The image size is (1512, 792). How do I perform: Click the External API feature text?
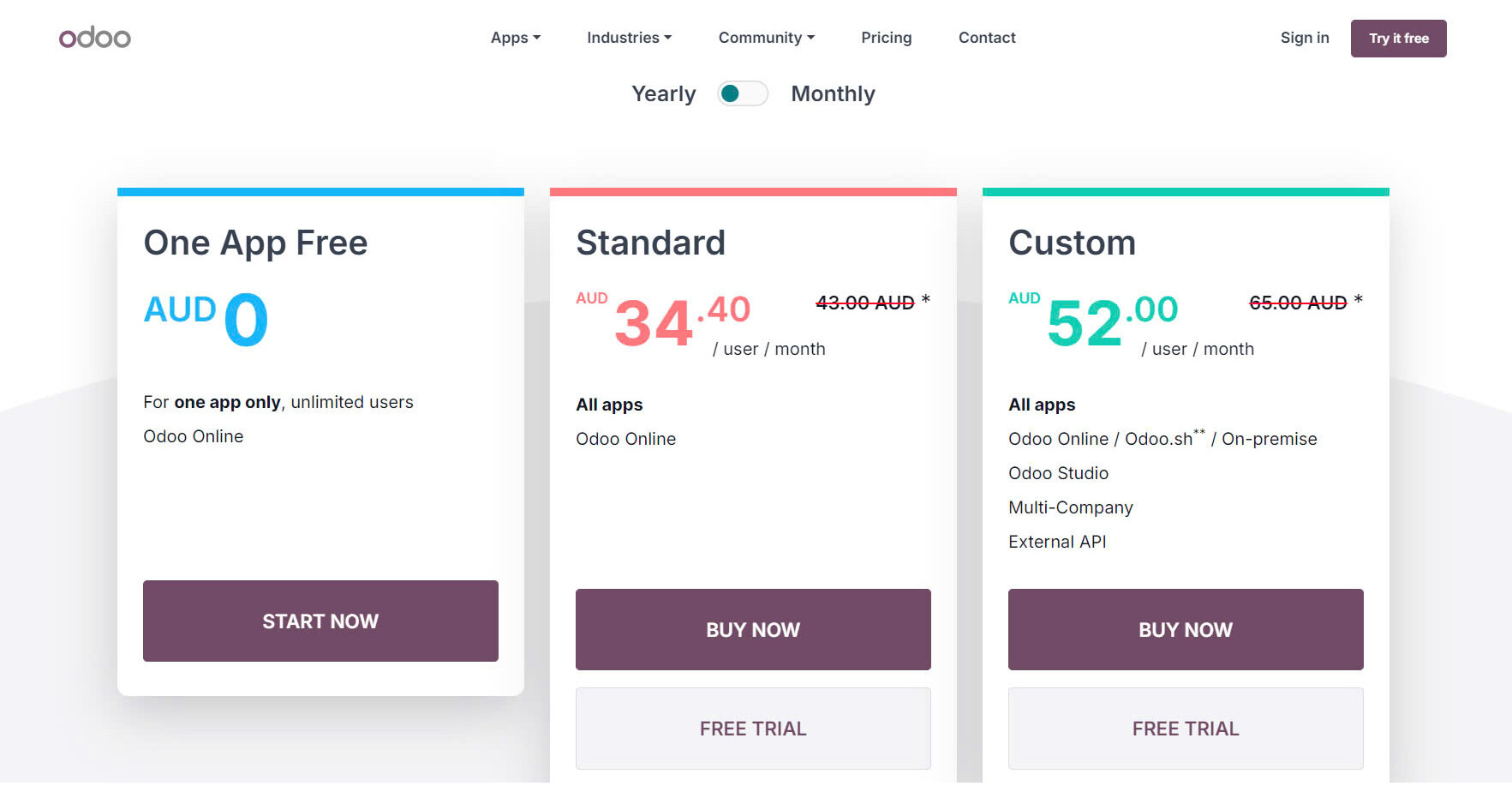pos(1057,541)
